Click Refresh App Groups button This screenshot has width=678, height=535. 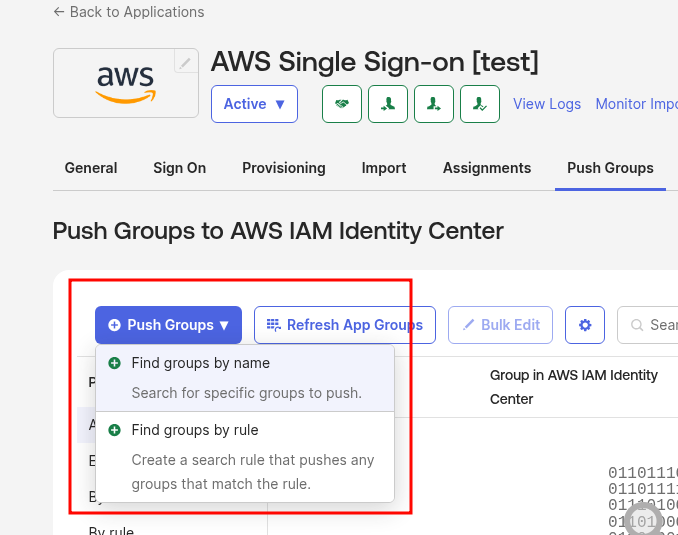[345, 325]
